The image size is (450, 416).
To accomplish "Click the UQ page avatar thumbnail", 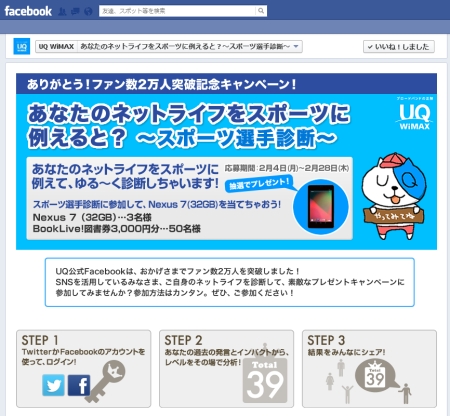I will click(x=22, y=46).
